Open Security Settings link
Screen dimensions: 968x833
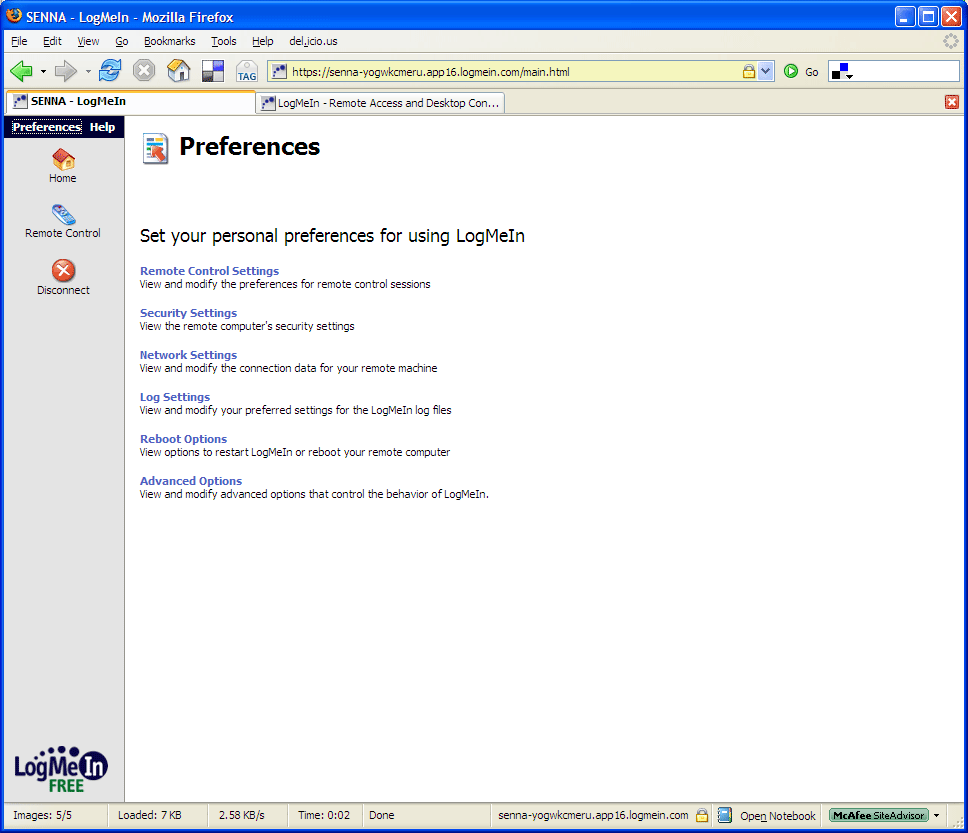pos(188,313)
